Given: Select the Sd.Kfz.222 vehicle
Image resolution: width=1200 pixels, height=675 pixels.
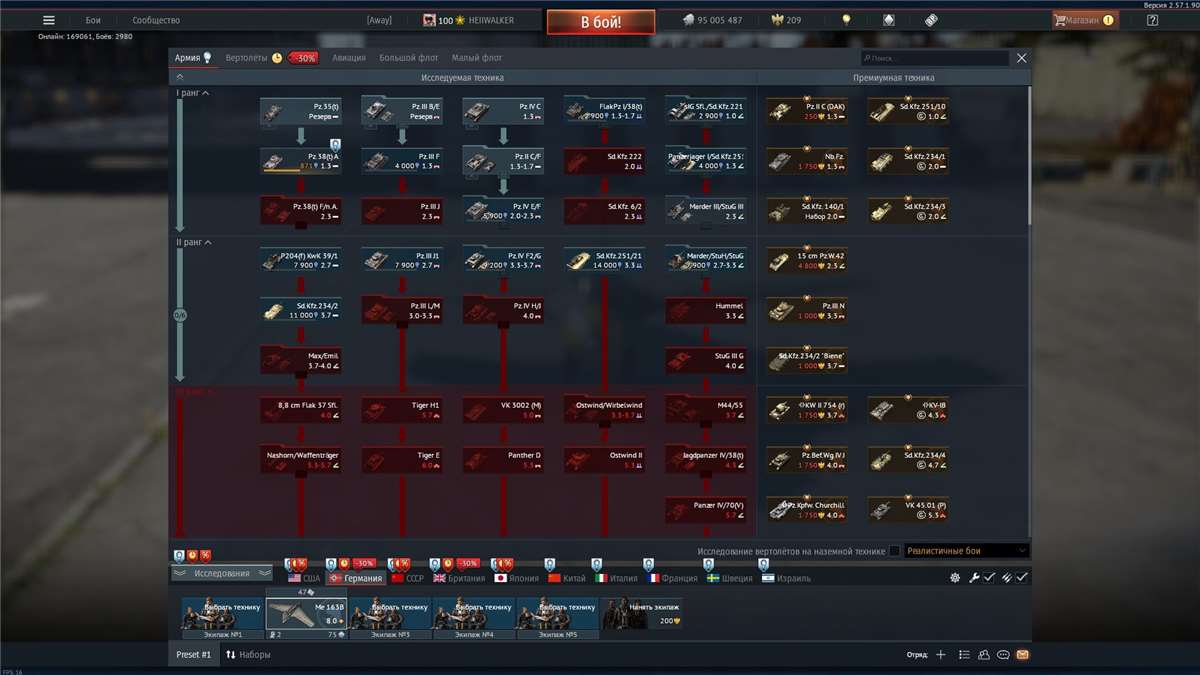Looking at the screenshot, I should pyautogui.click(x=604, y=160).
